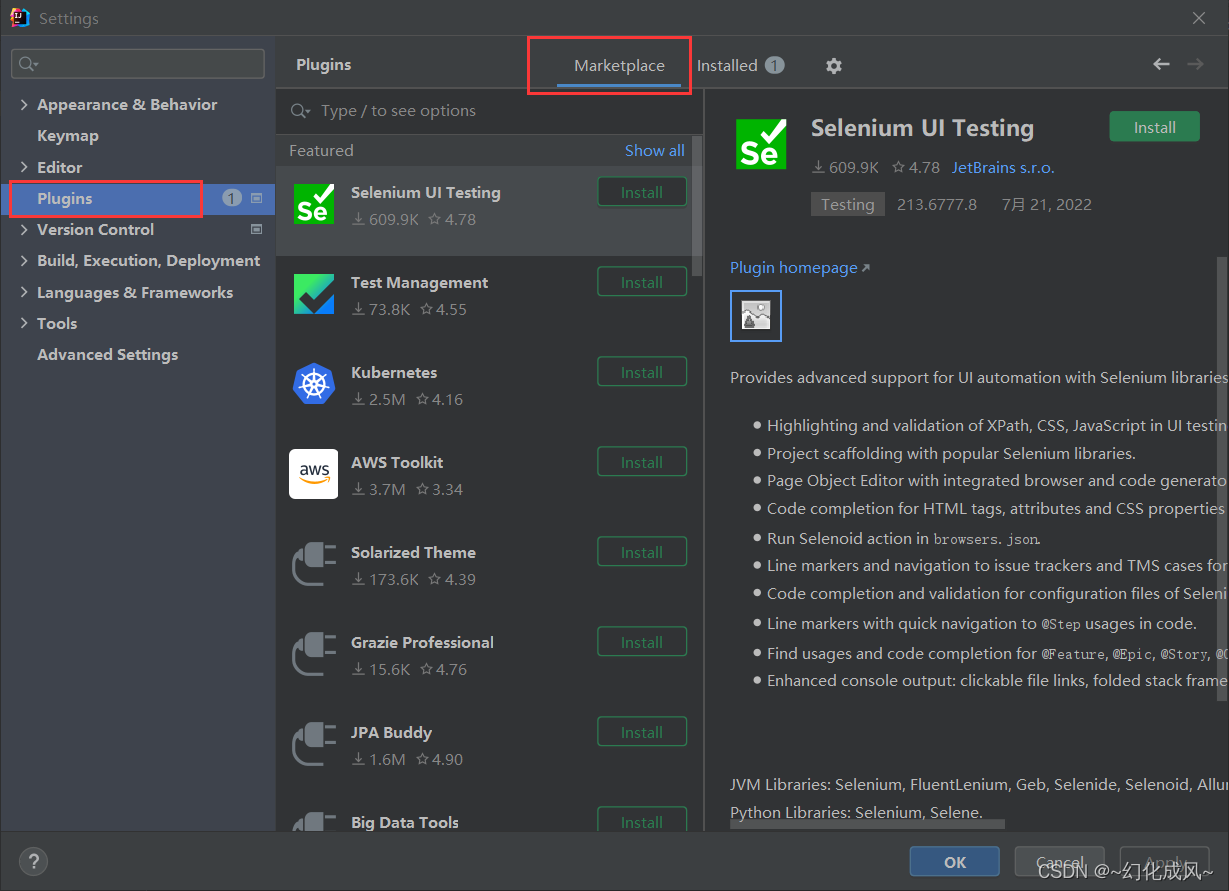Focus the plugin search field
This screenshot has height=891, width=1229.
pos(490,111)
